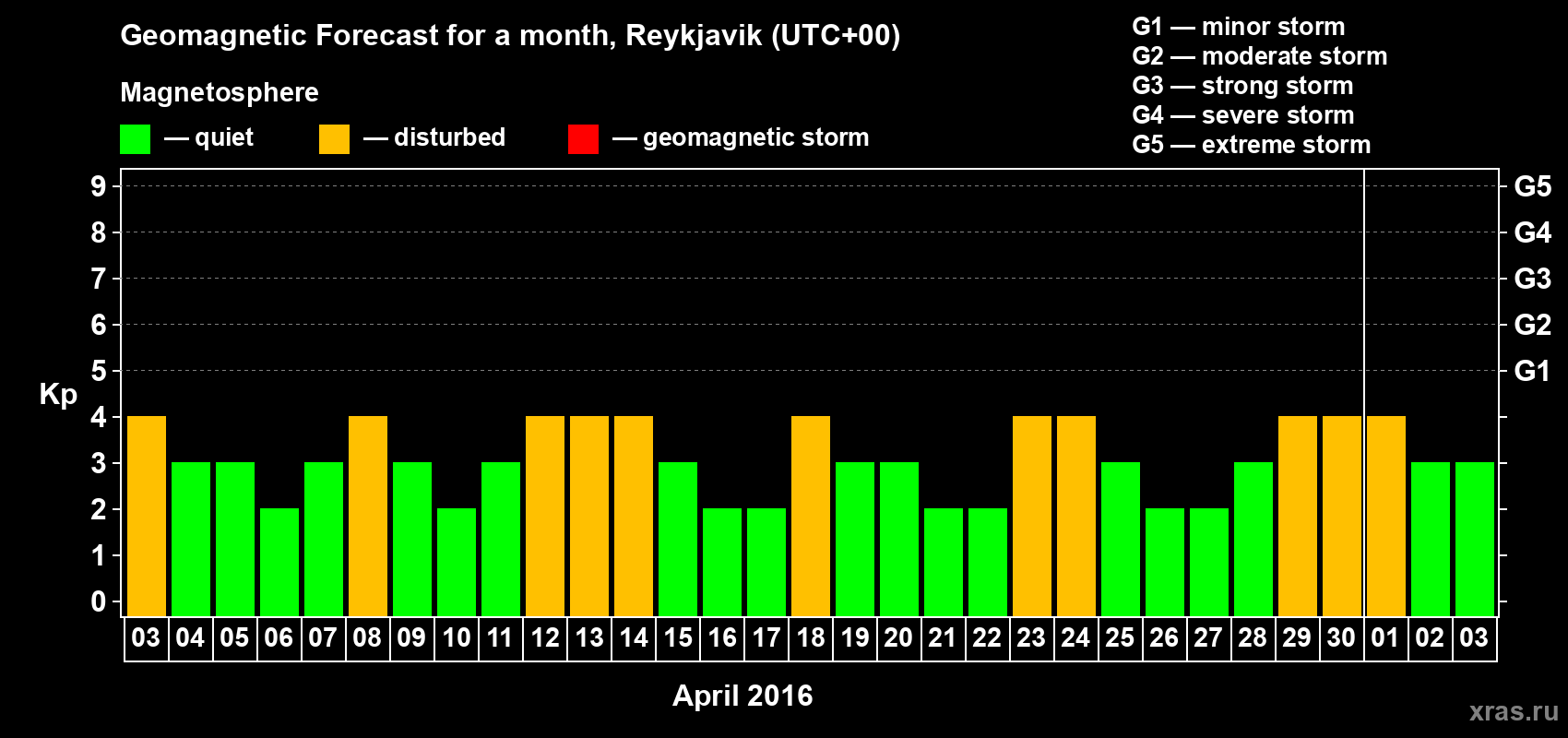This screenshot has width=1568, height=738.
Task: Click the green quiet legend swatch
Action: pyautogui.click(x=135, y=139)
